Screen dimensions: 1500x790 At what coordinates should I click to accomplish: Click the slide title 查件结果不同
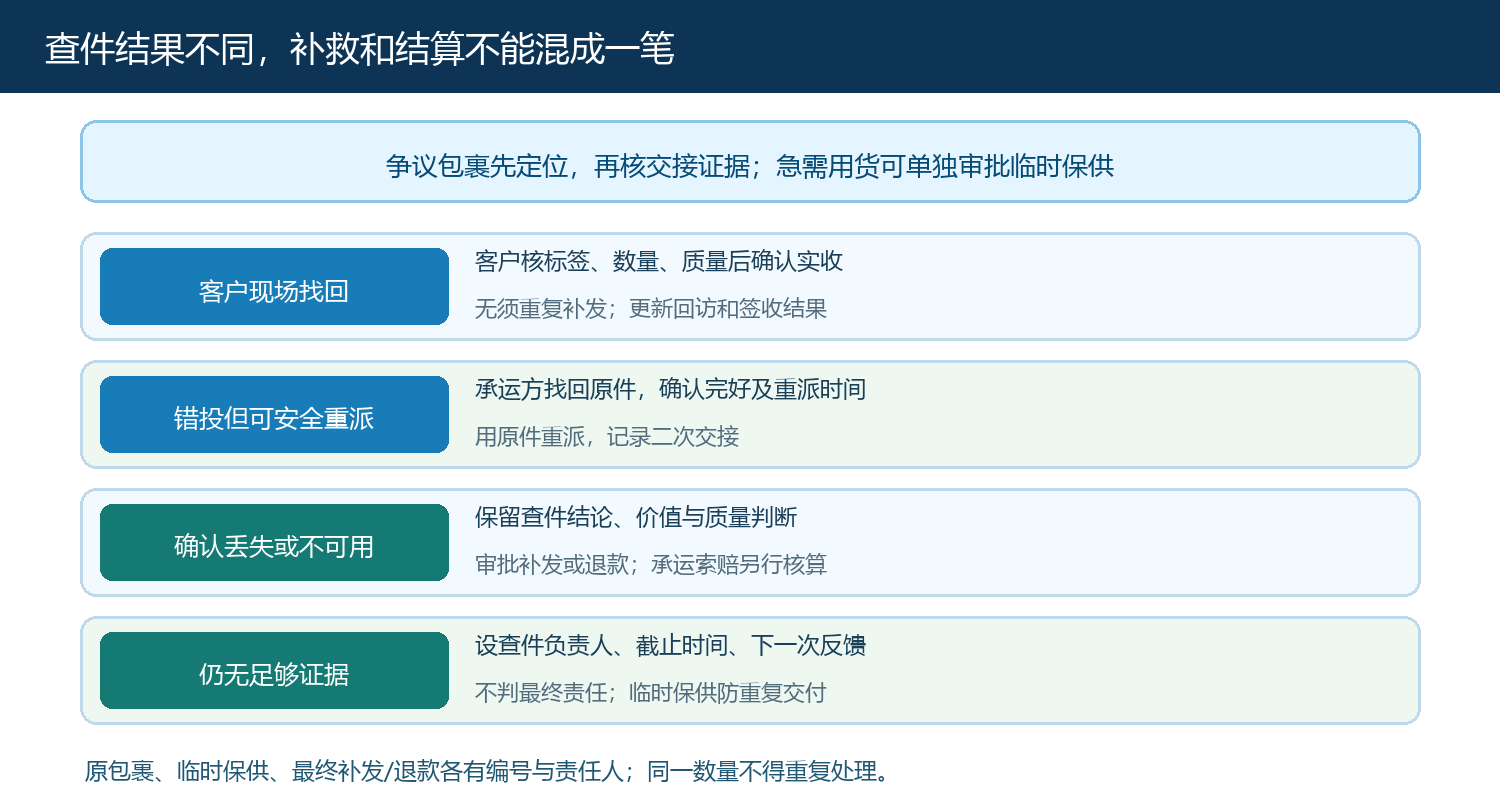coord(360,49)
